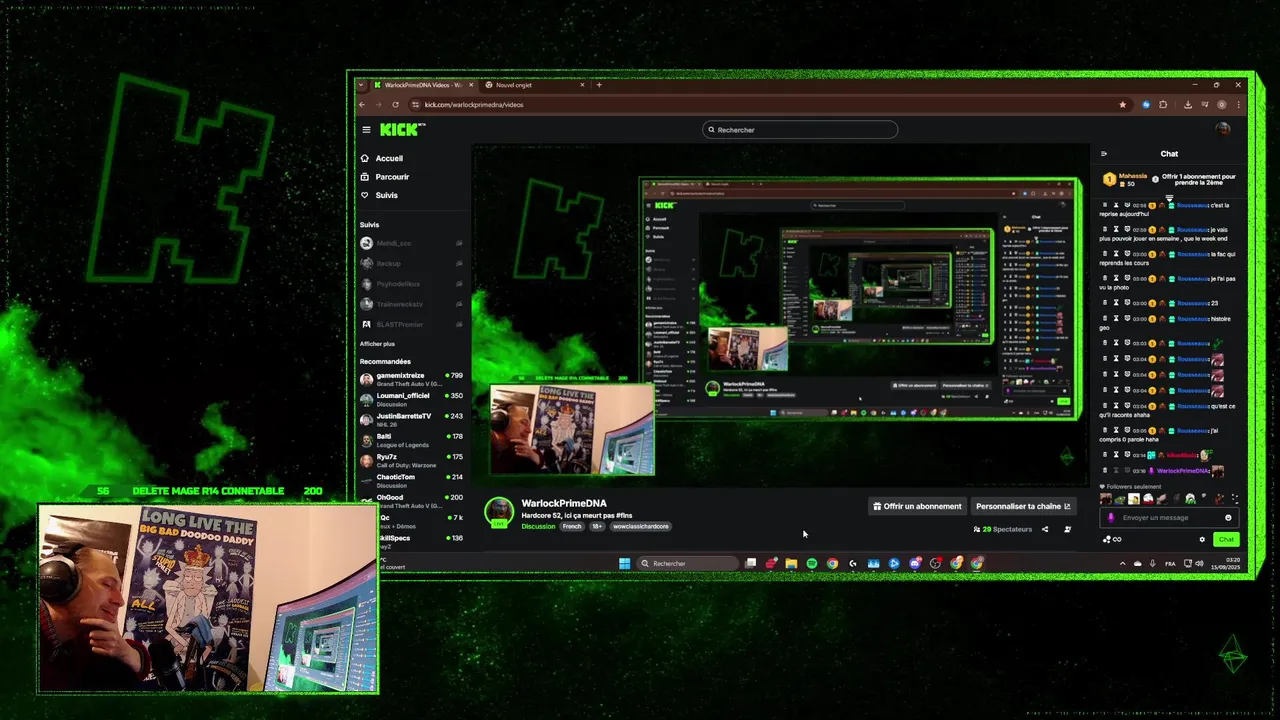
Task: Open the browser extensions puzzle icon
Action: point(1163,104)
